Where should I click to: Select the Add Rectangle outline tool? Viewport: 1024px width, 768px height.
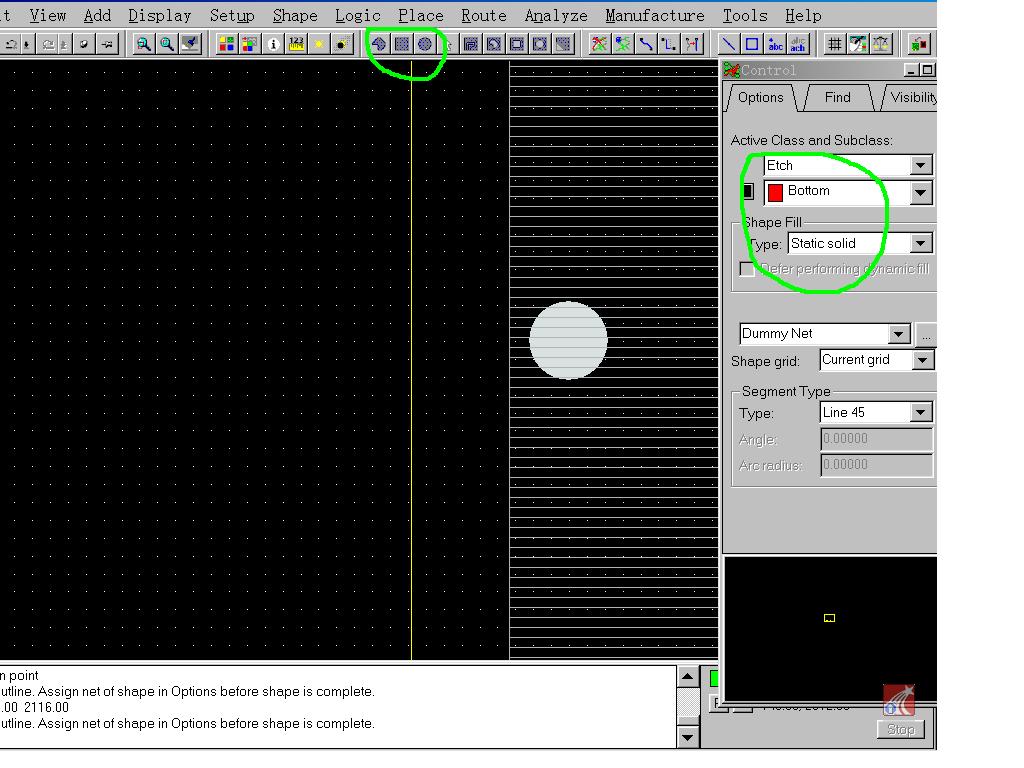pos(752,44)
